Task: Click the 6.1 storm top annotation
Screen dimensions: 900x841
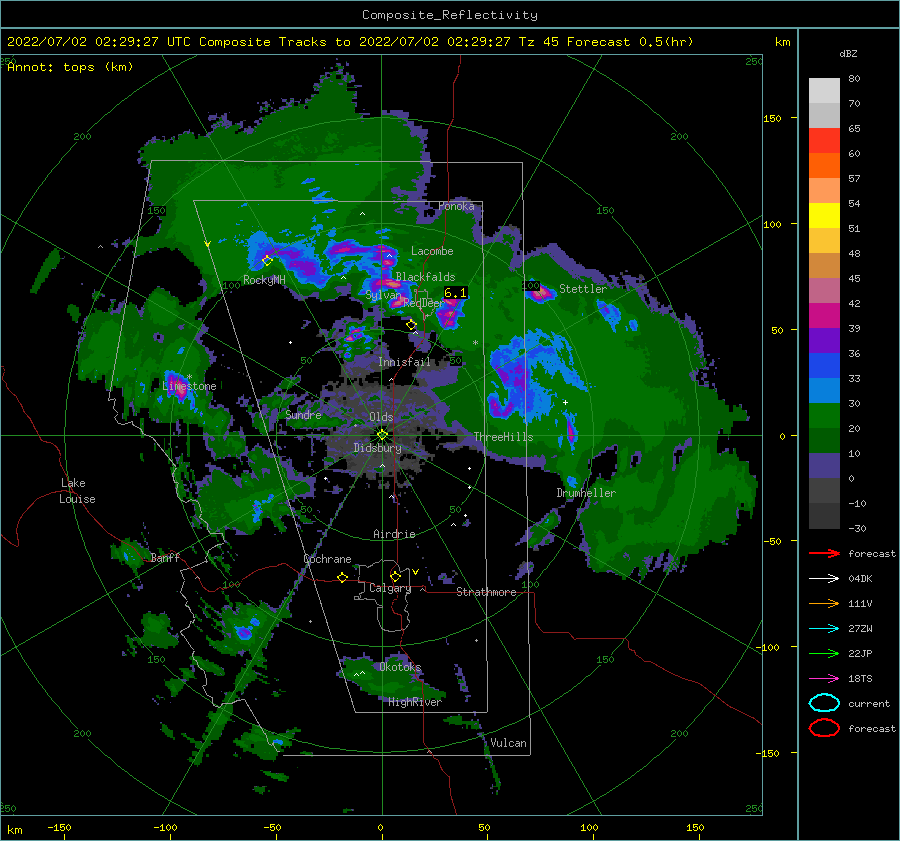Action: pyautogui.click(x=456, y=293)
